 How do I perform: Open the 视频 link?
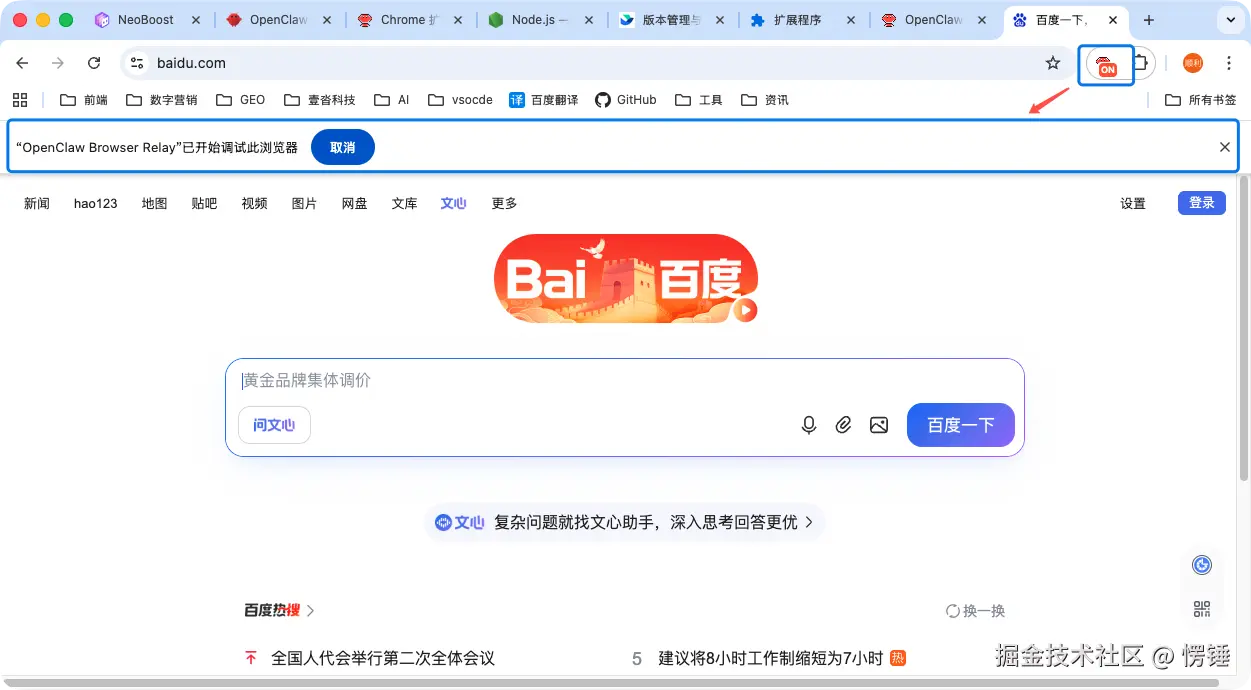pyautogui.click(x=255, y=203)
